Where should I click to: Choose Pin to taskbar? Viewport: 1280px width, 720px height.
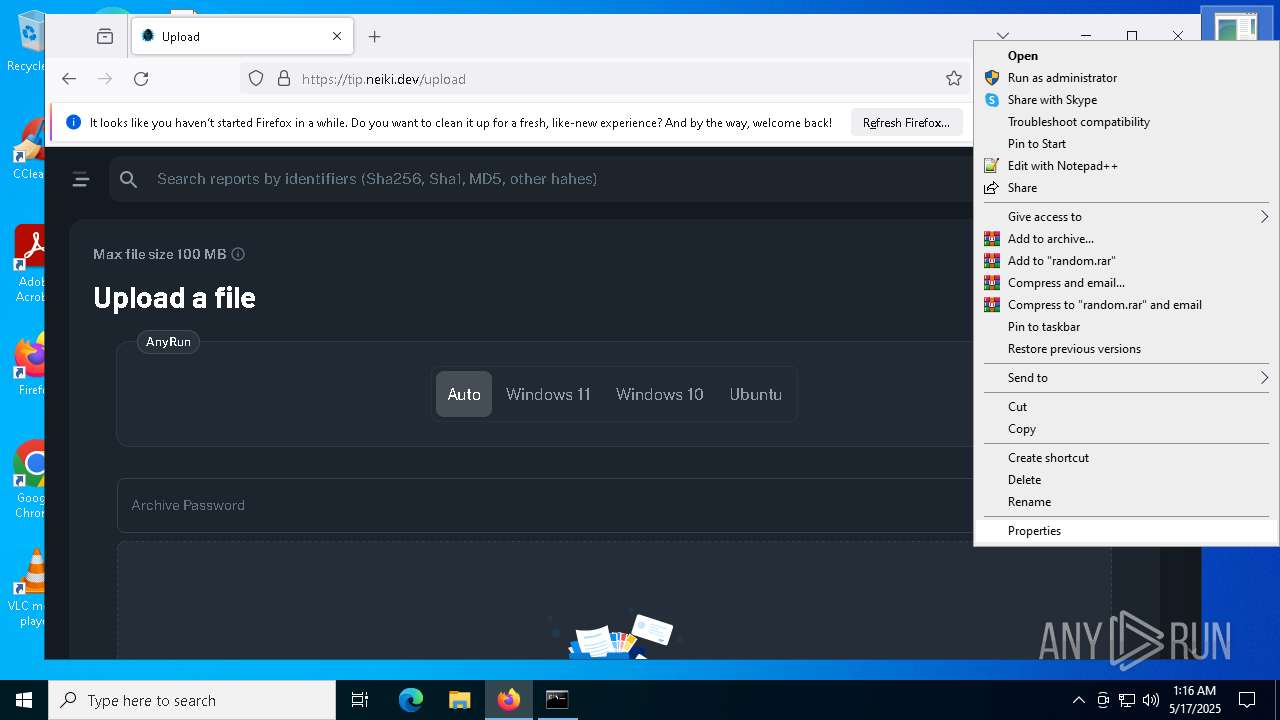click(x=1126, y=327)
